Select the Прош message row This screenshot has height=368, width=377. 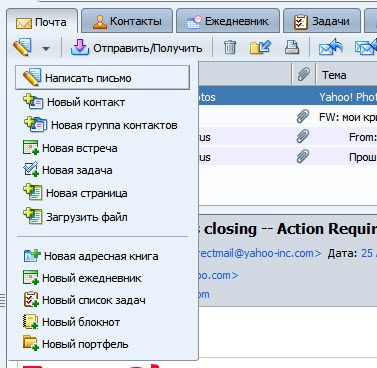pyautogui.click(x=288, y=157)
